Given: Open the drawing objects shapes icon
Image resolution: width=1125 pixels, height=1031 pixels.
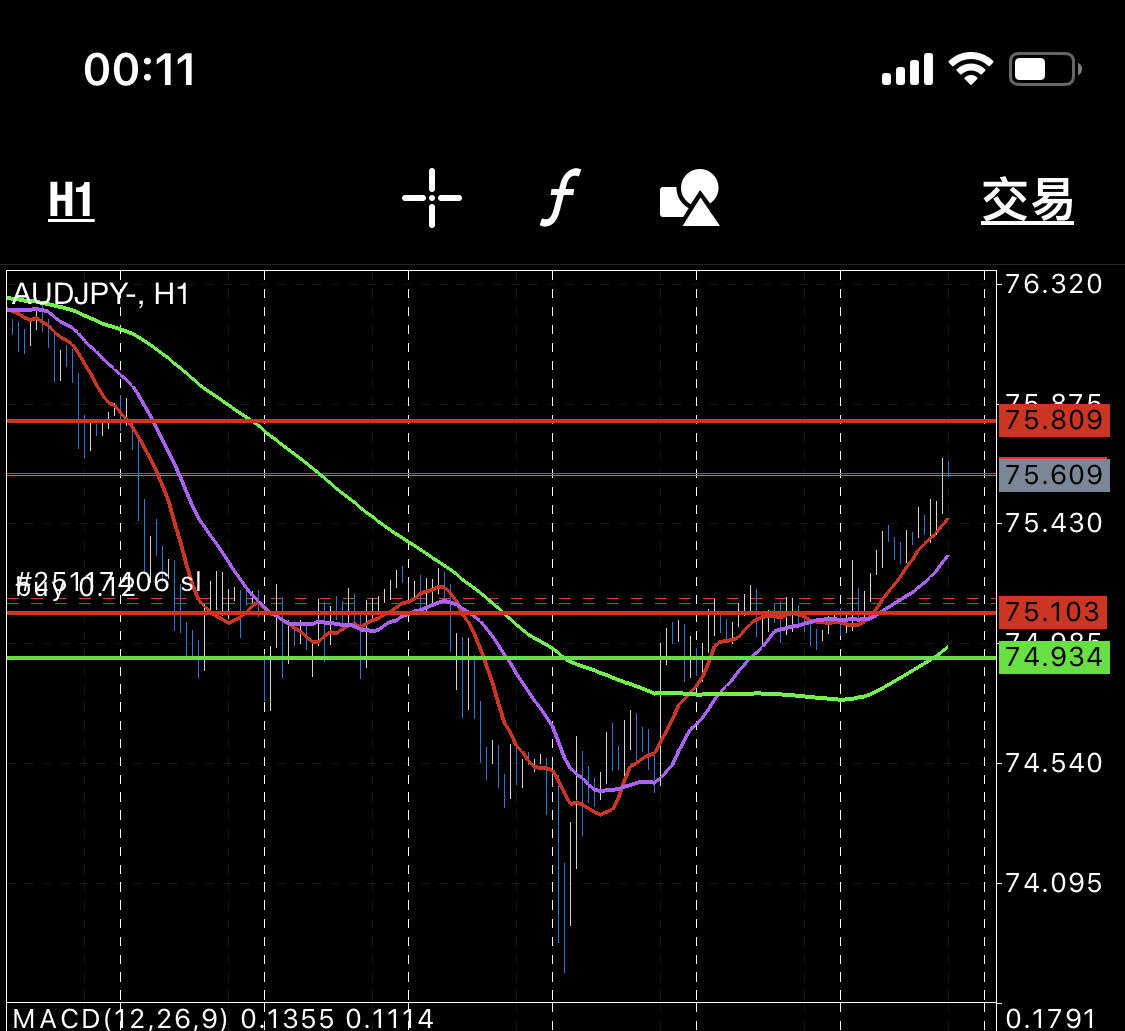Looking at the screenshot, I should click(689, 198).
